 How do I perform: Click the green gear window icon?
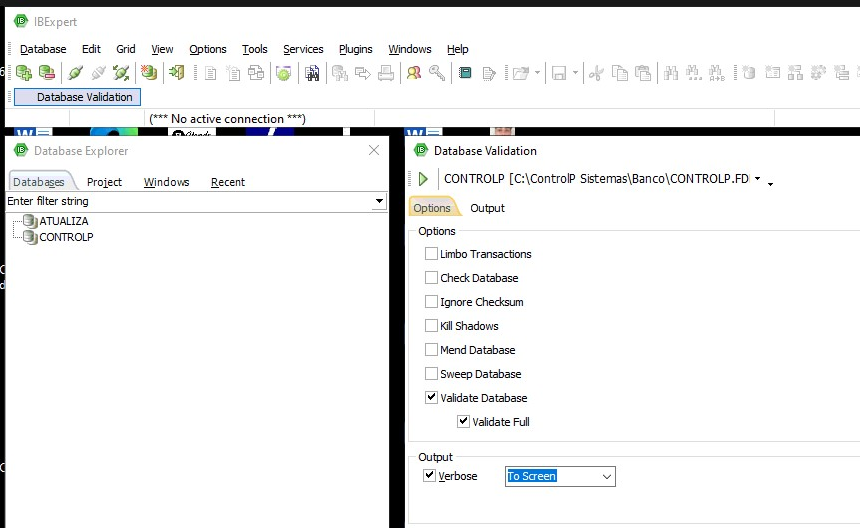click(284, 73)
